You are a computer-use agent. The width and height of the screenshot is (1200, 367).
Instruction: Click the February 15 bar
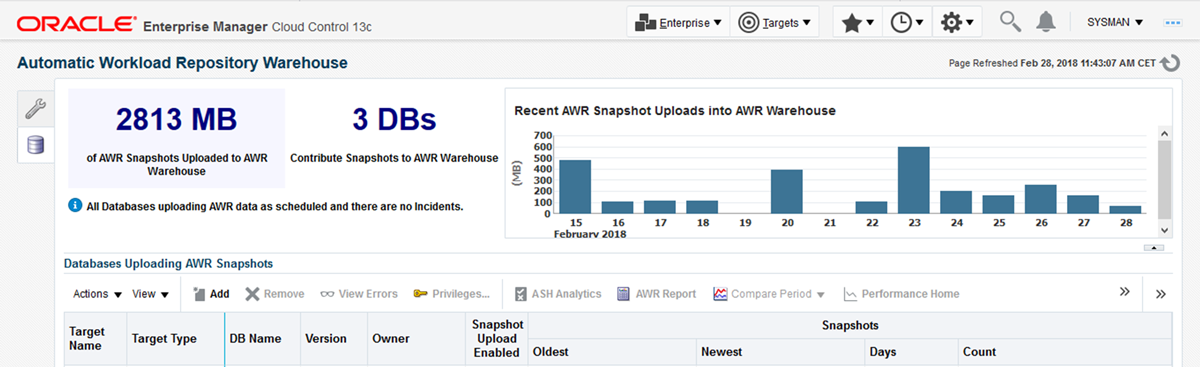pos(575,186)
